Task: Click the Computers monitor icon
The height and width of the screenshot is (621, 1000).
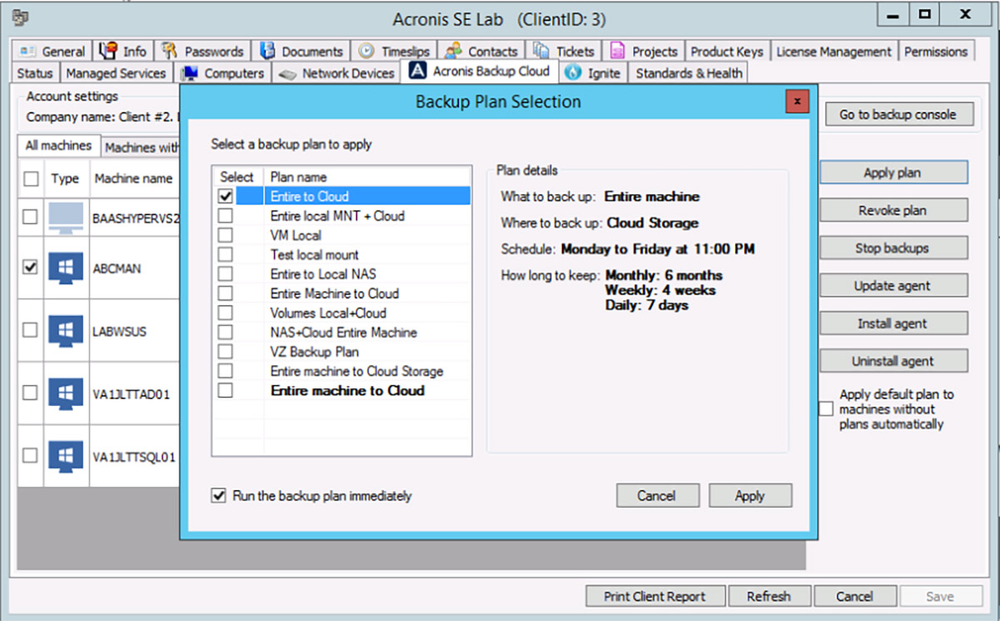Action: point(189,73)
